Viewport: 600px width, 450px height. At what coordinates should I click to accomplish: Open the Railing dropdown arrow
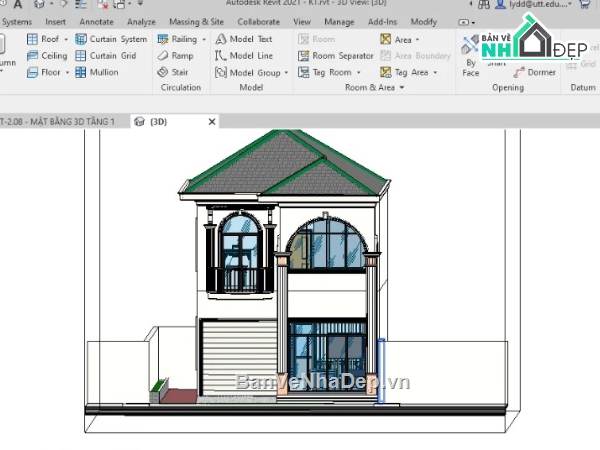204,39
